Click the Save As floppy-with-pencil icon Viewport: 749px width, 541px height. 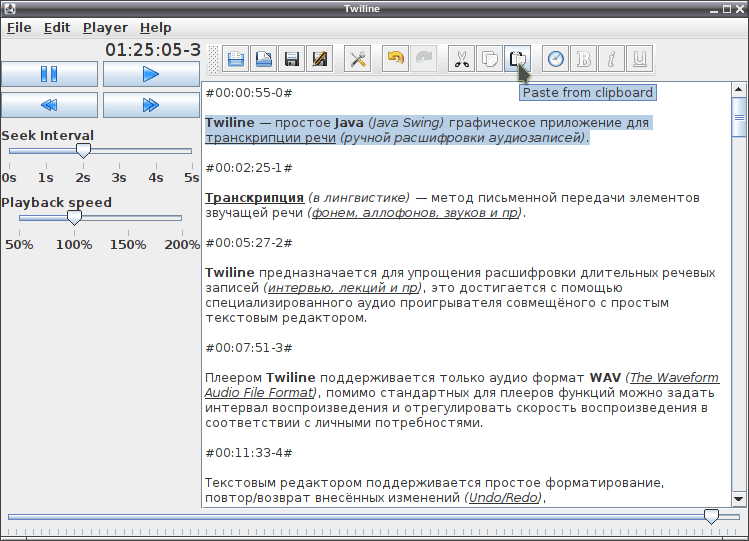coord(320,59)
